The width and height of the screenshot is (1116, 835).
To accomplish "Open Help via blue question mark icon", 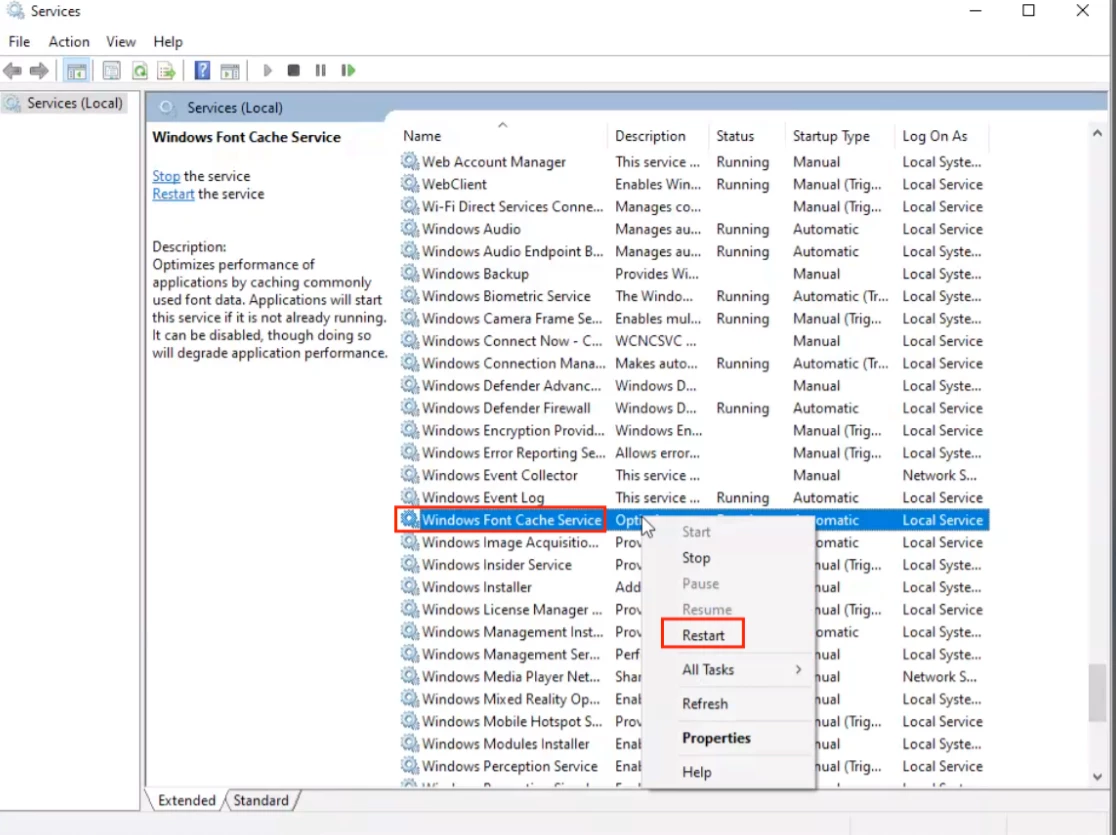I will pyautogui.click(x=202, y=70).
